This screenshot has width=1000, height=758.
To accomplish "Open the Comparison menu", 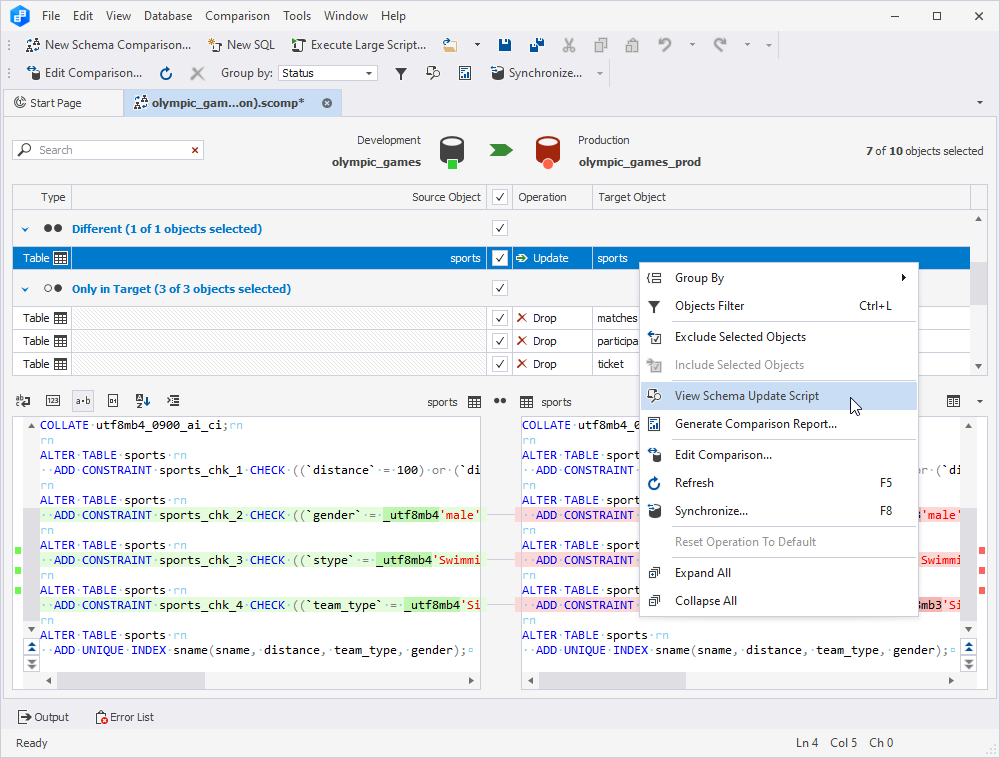I will coord(237,16).
